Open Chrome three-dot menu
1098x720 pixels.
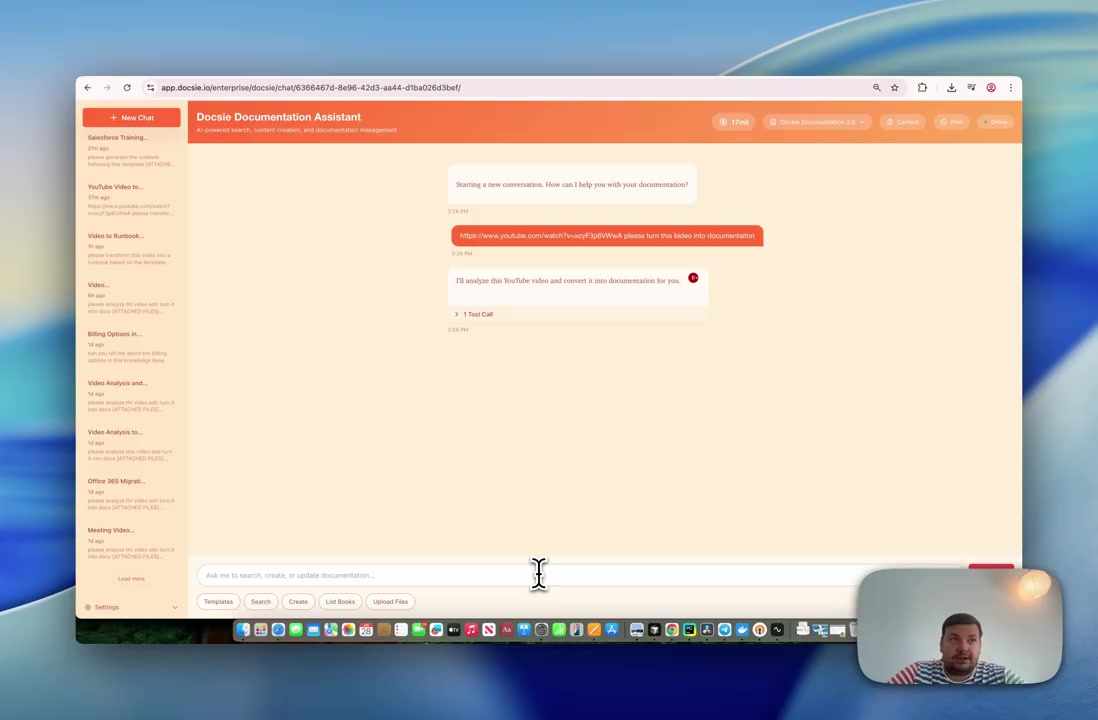1010,88
